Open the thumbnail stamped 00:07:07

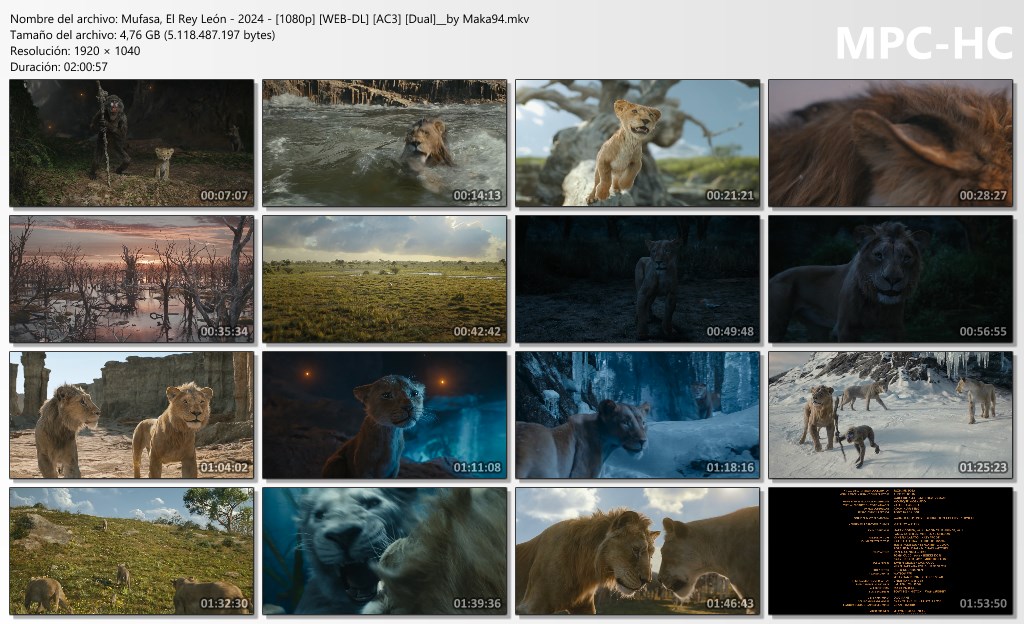pos(131,143)
